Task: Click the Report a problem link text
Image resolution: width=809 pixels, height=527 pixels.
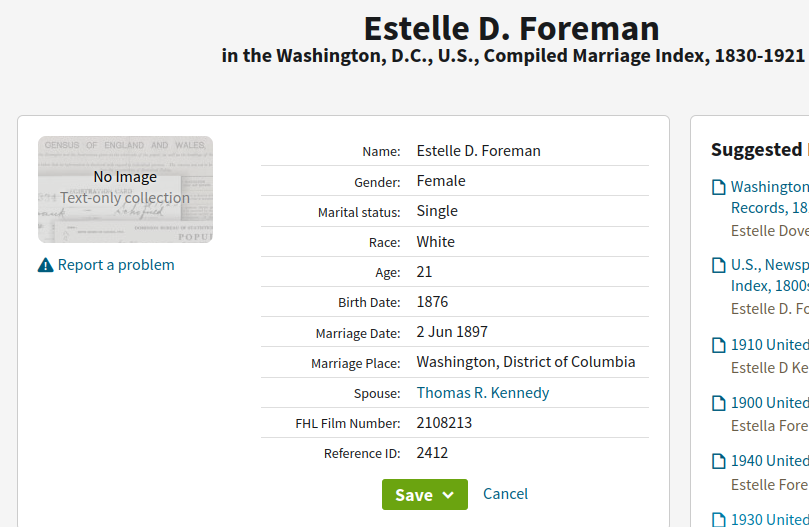Action: (116, 265)
